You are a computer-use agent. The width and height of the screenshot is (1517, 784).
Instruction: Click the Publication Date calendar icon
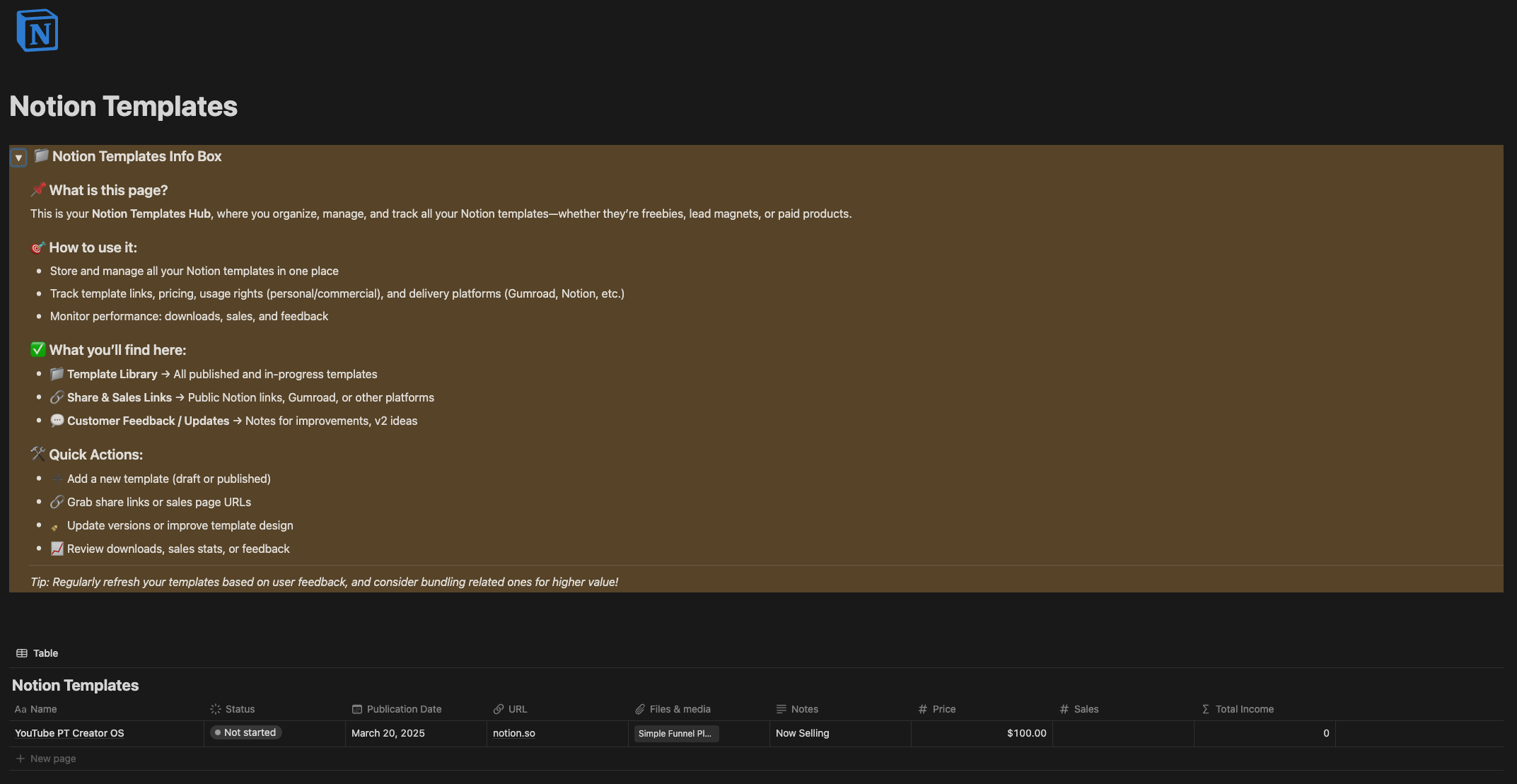357,709
